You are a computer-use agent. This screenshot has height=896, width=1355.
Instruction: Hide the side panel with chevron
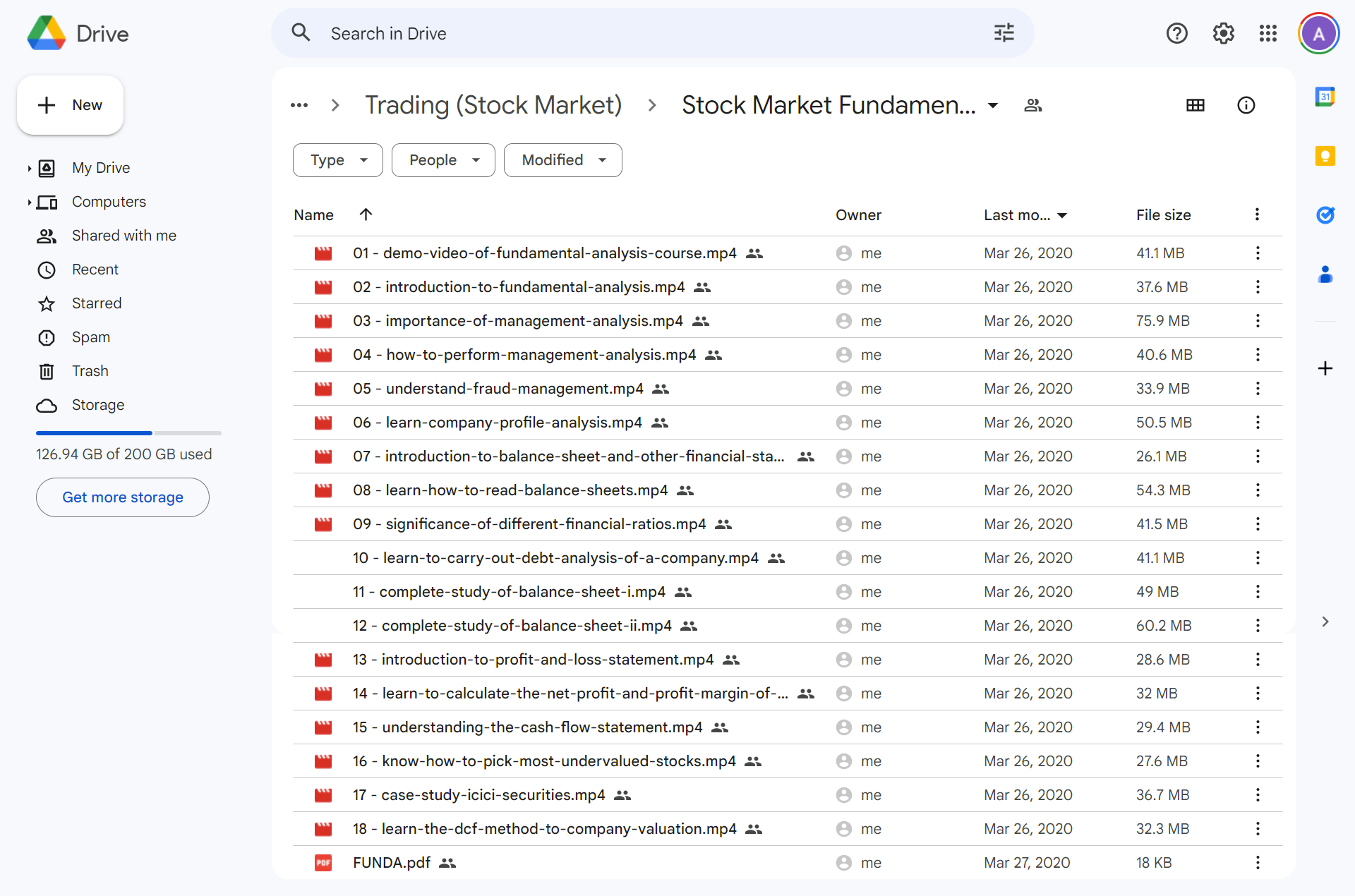point(1325,622)
